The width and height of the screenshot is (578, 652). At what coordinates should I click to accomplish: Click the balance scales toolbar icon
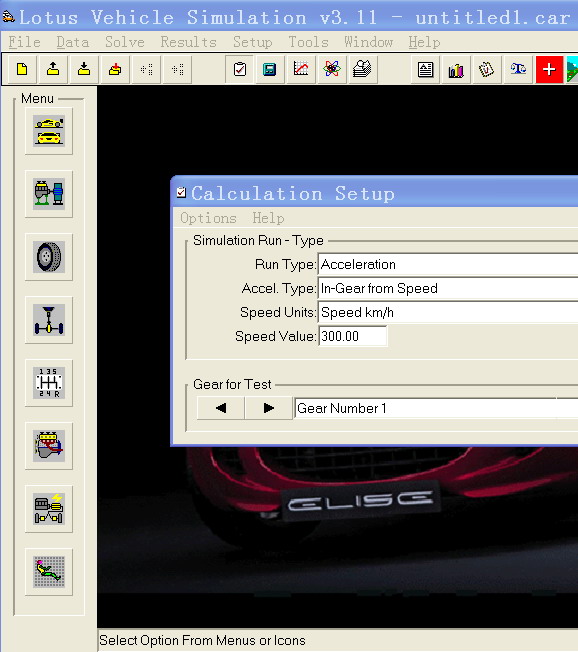[x=518, y=69]
